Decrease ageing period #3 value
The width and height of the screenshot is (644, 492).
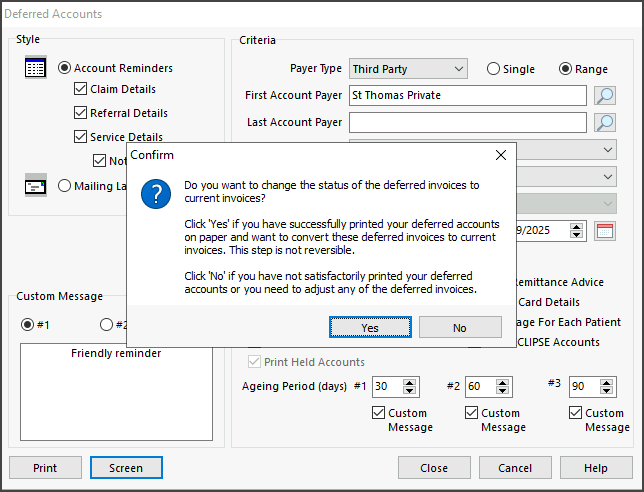(x=606, y=391)
